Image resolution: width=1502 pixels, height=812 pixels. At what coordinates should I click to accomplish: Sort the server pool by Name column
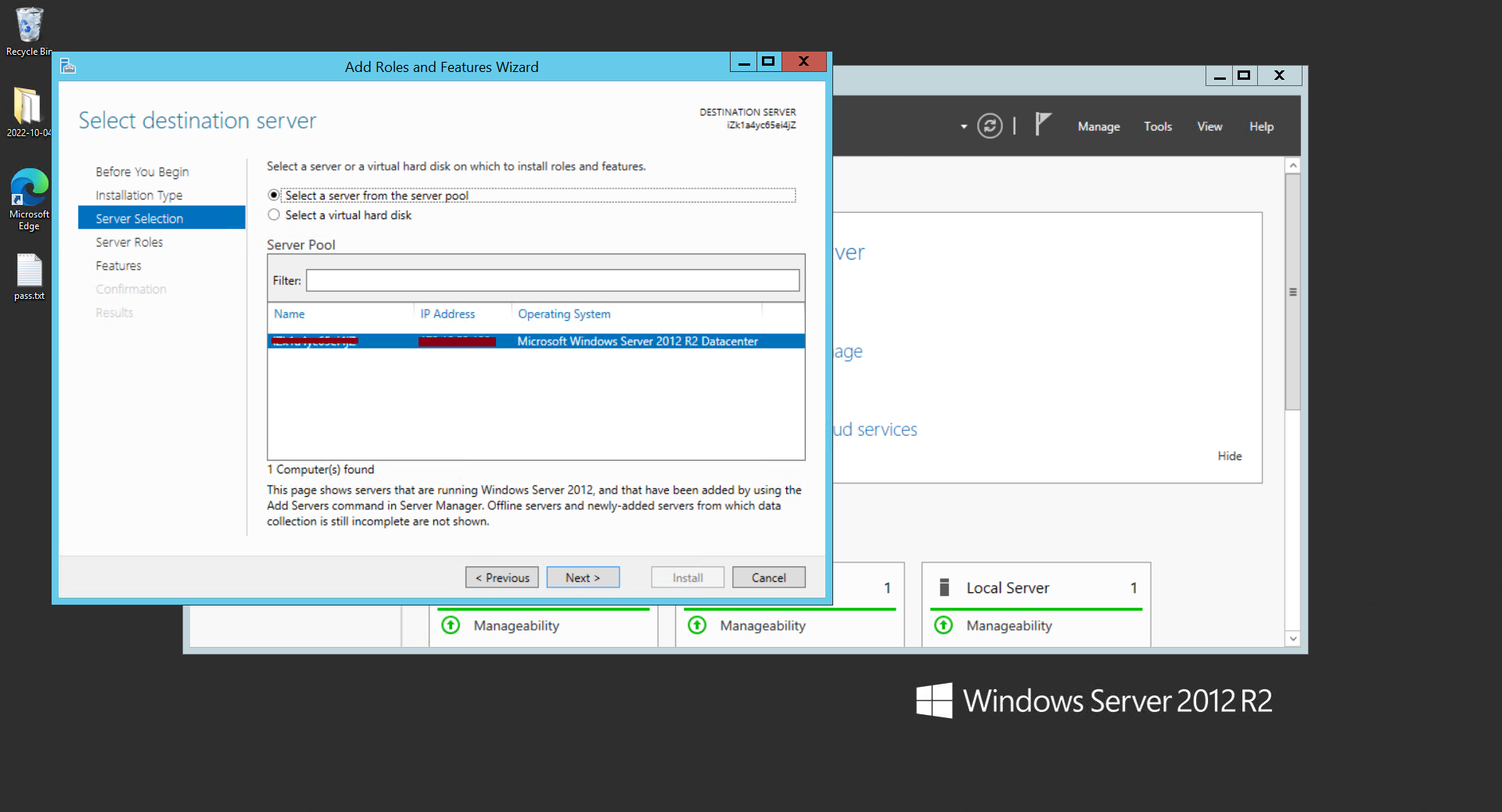click(289, 314)
